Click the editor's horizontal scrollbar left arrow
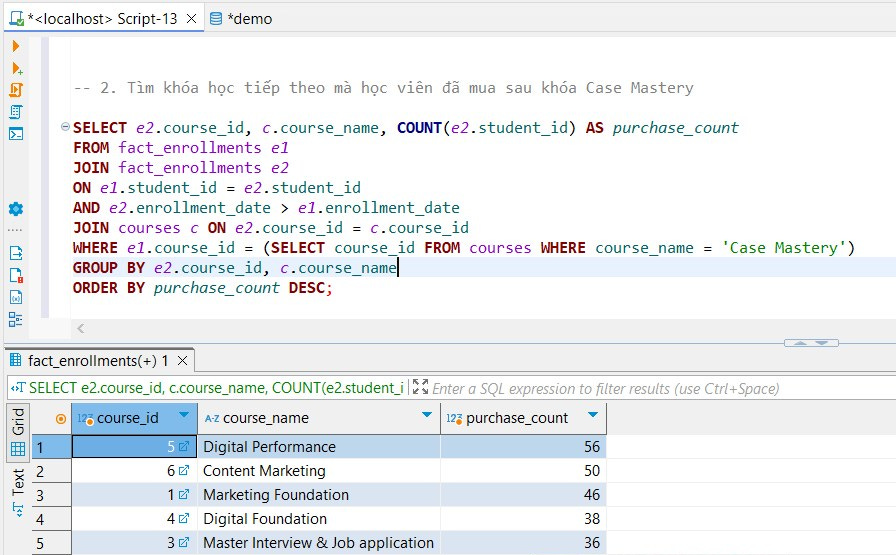This screenshot has height=555, width=896. [x=81, y=328]
